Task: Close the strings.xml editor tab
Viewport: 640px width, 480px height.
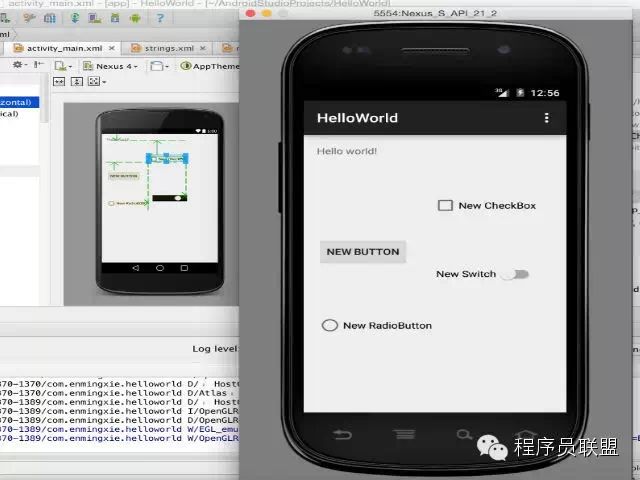Action: (203, 48)
